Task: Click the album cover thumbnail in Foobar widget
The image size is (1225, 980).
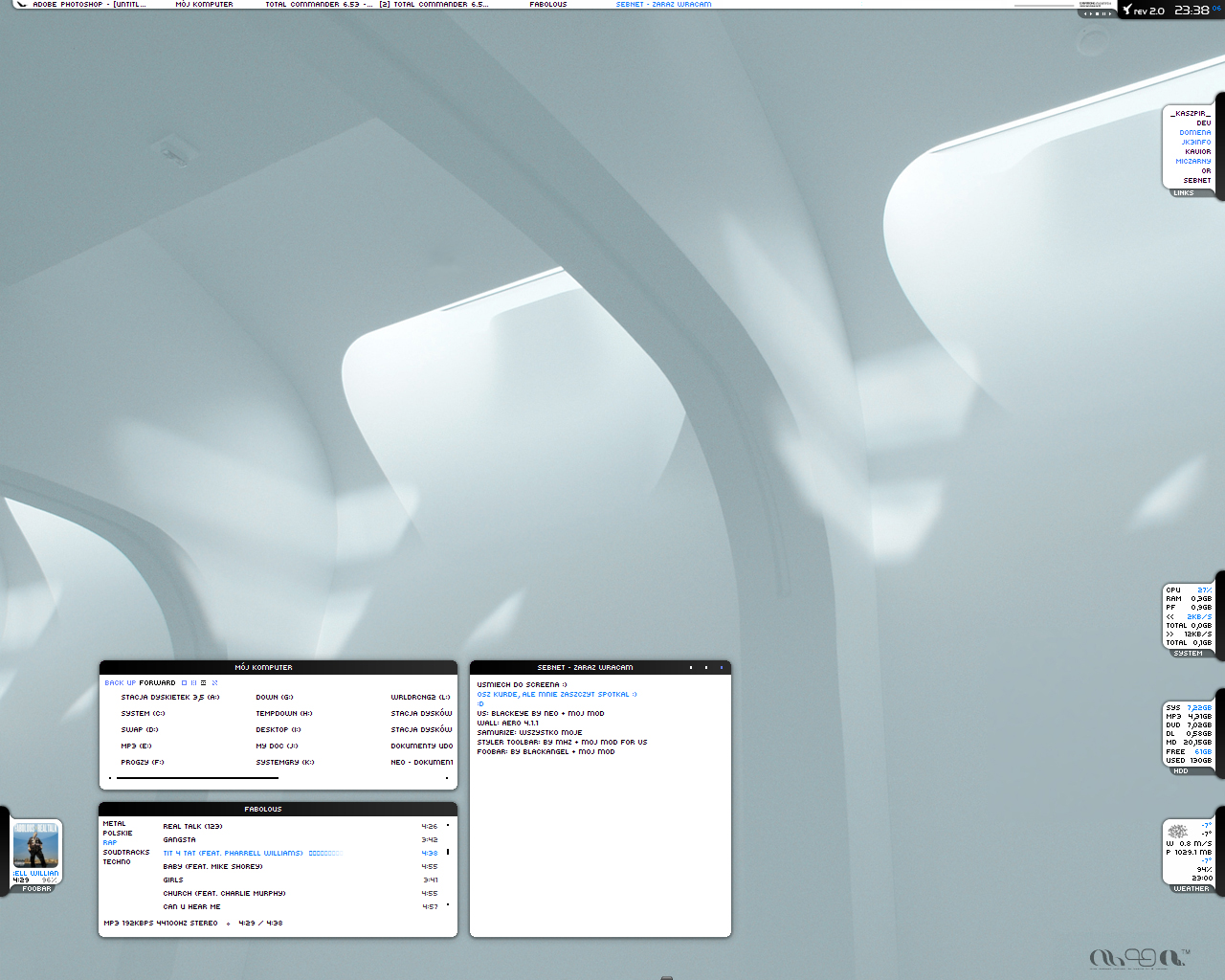Action: pos(35,846)
